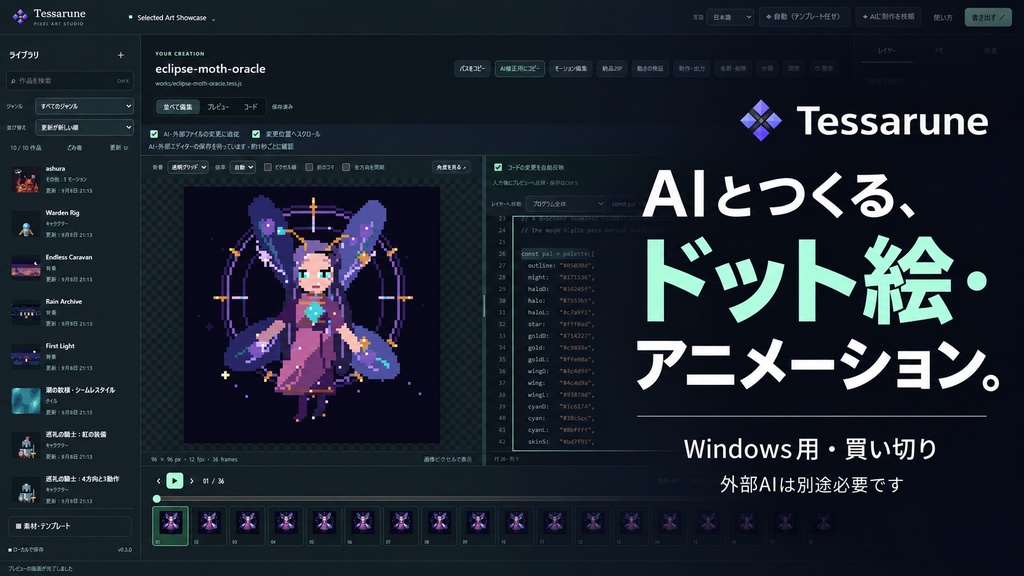Click the パスをコピー button
Image resolution: width=1024 pixels, height=576 pixels.
click(x=472, y=69)
